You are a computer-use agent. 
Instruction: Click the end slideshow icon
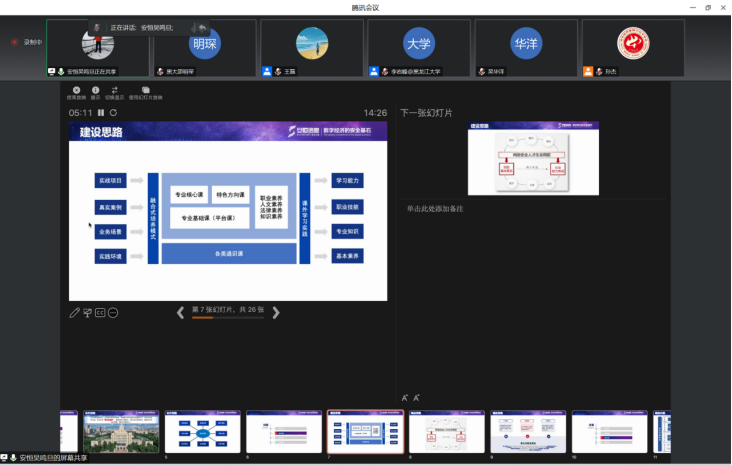76,90
